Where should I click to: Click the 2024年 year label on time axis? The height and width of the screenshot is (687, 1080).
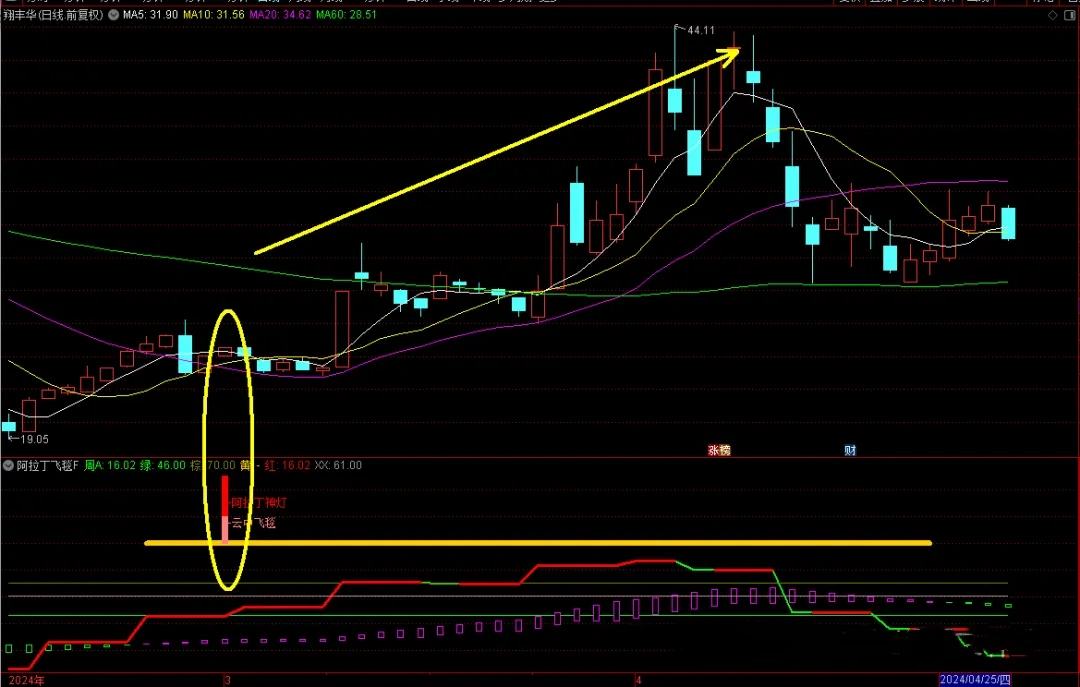point(26,679)
